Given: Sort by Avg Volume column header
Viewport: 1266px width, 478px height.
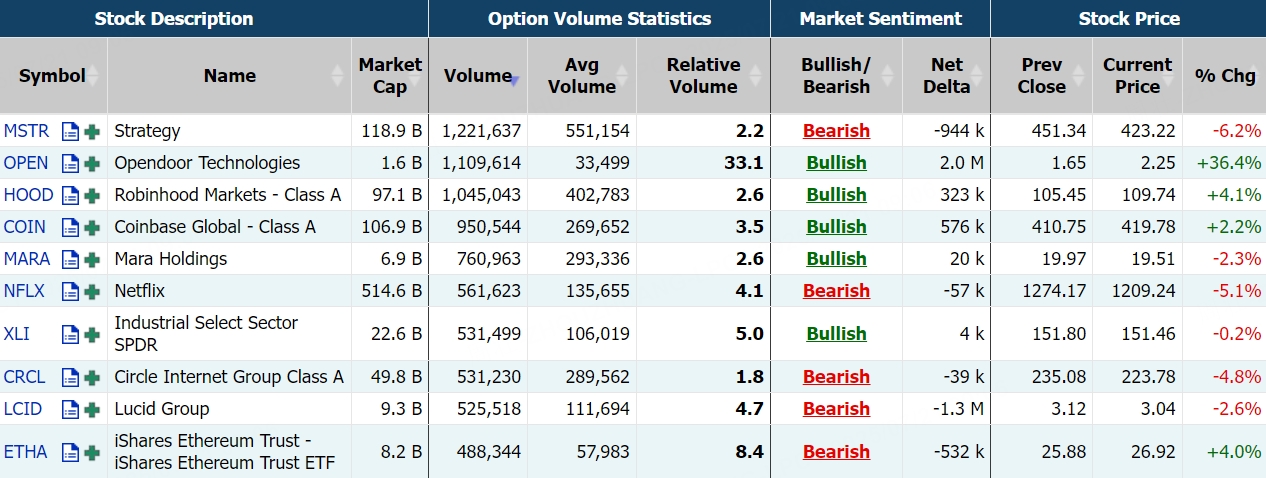Looking at the screenshot, I should tap(582, 76).
